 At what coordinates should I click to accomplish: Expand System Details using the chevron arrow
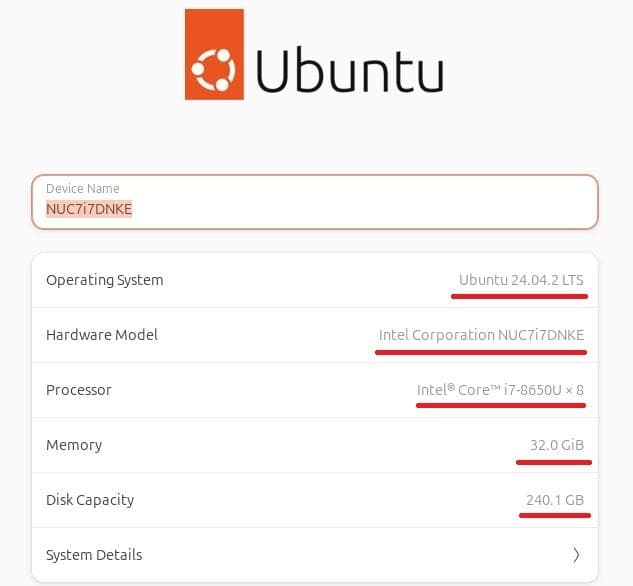pos(576,555)
